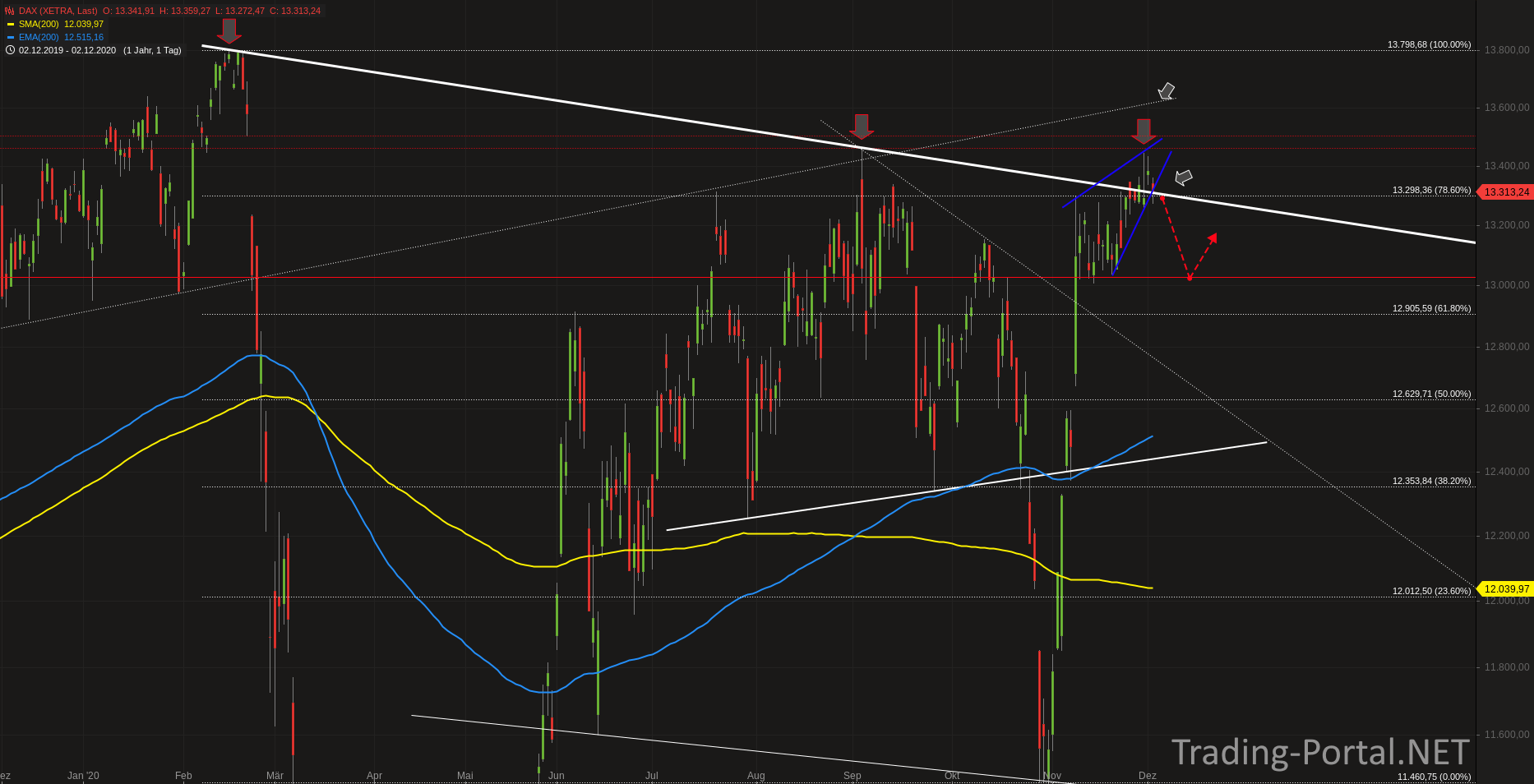Click the clock icon beside date range
This screenshot has height=784, width=1534.
(x=10, y=50)
